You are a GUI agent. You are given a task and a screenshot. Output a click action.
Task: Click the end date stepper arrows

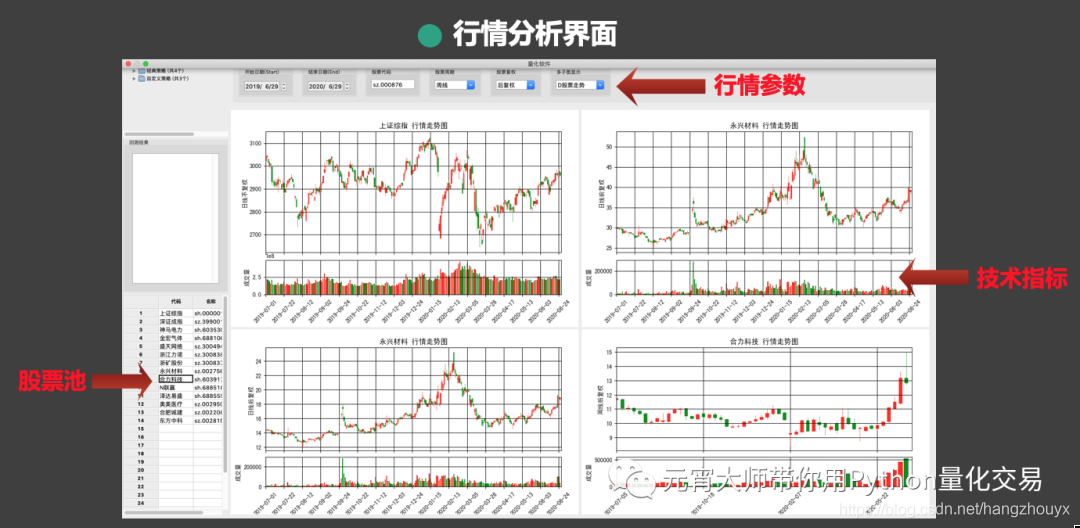point(346,85)
